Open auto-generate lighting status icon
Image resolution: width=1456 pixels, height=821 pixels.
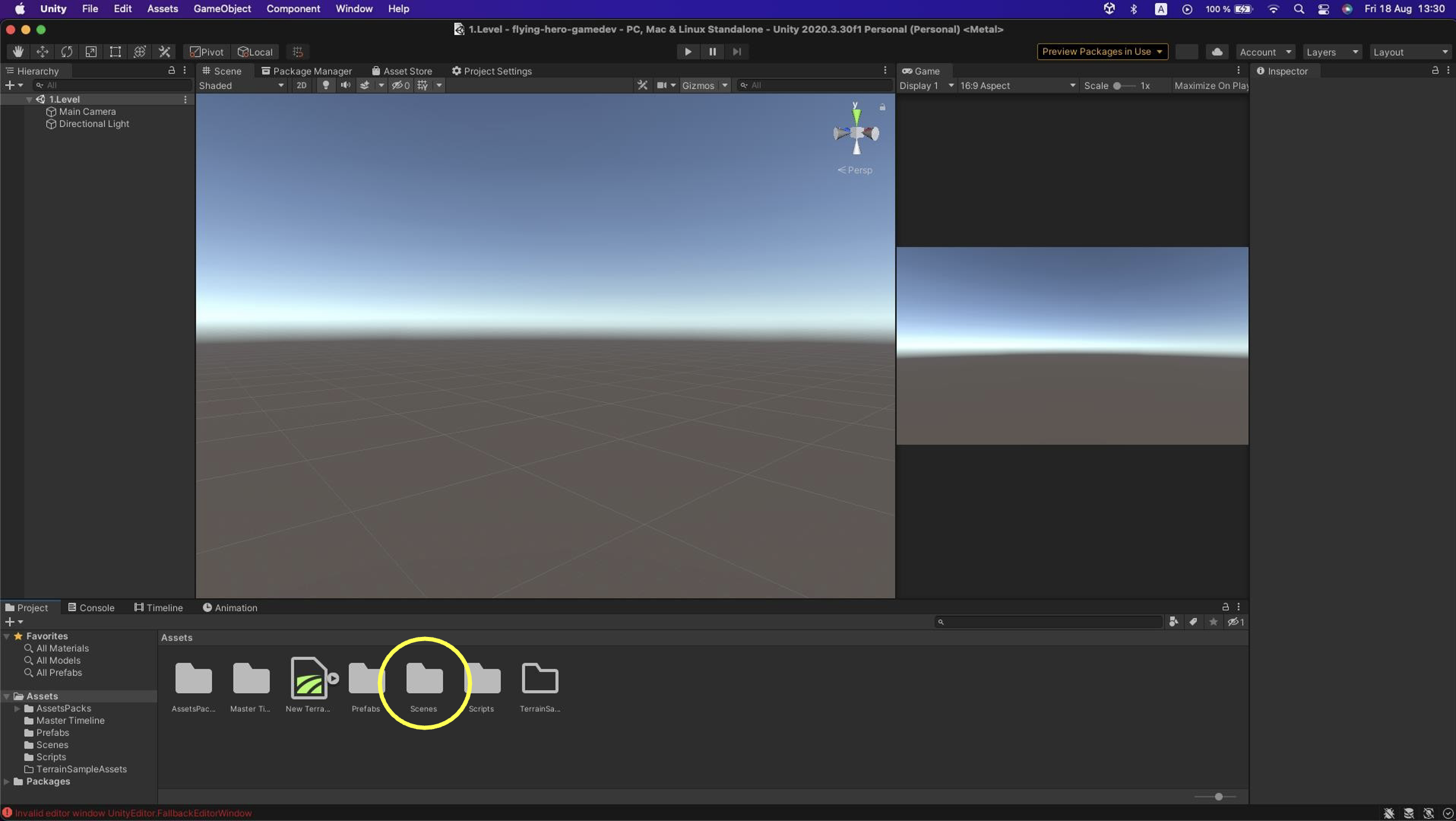tap(1429, 813)
